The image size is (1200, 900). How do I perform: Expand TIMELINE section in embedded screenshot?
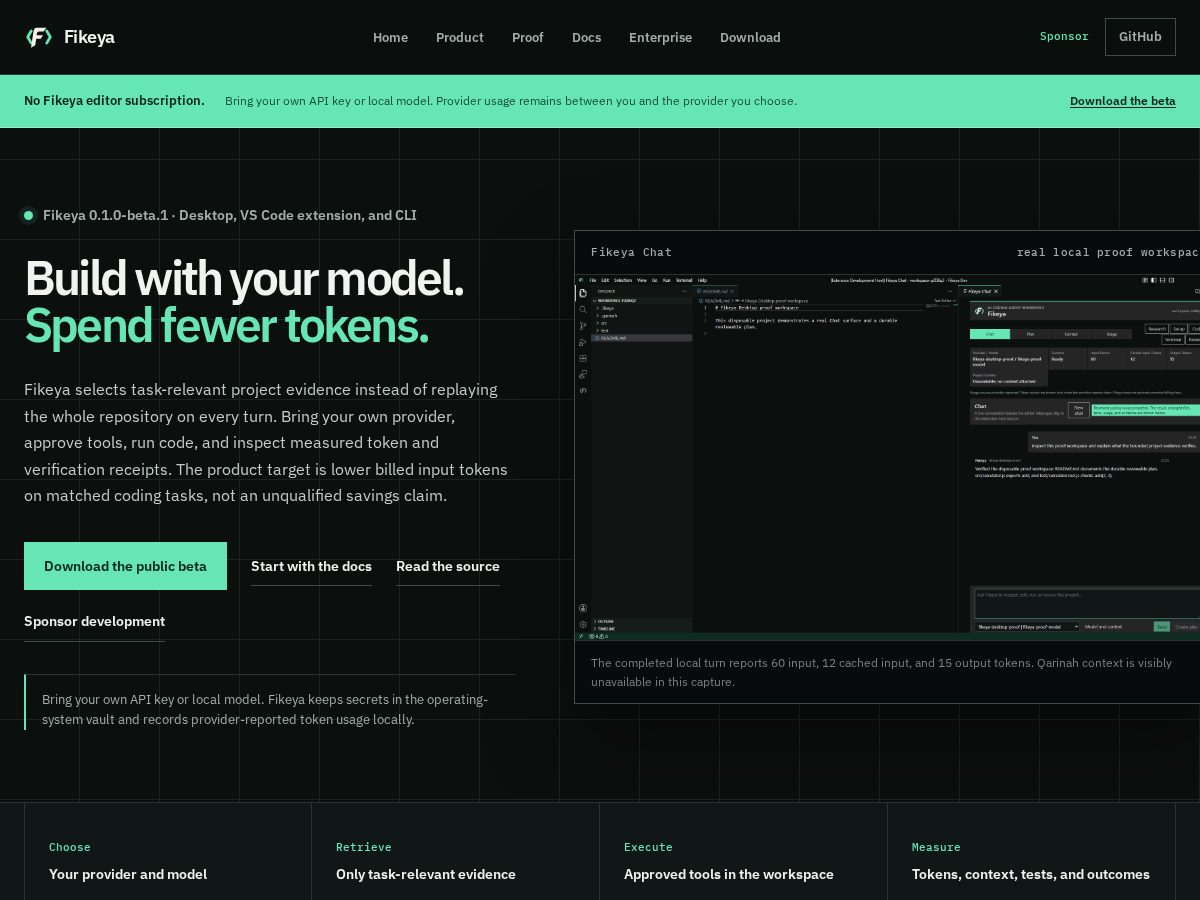(x=640, y=629)
